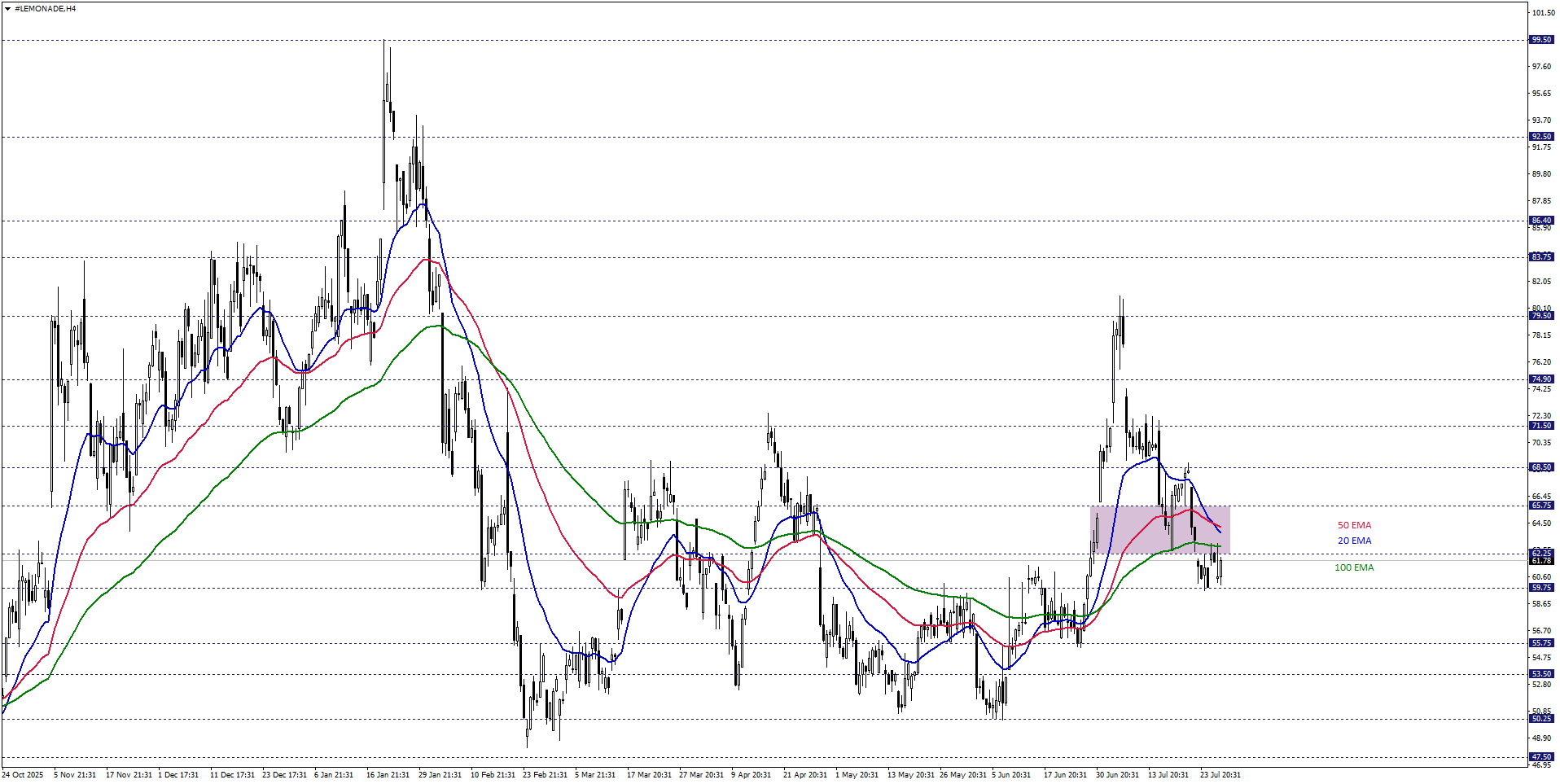Click the 83.75 horizontal line price tag
This screenshot has width=1560, height=784.
point(1541,257)
